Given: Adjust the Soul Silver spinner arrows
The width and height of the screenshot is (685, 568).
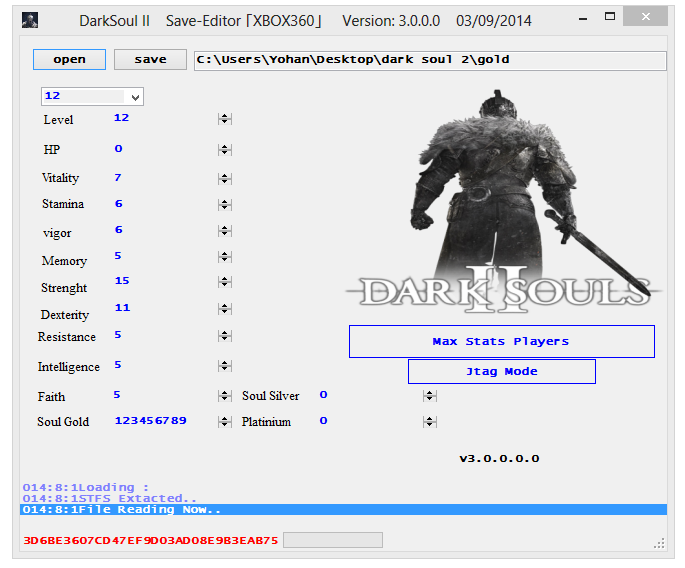Looking at the screenshot, I should tap(429, 396).
